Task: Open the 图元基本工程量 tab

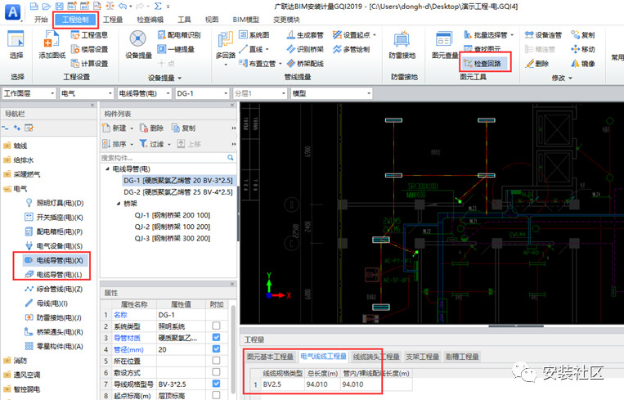Action: point(270,357)
